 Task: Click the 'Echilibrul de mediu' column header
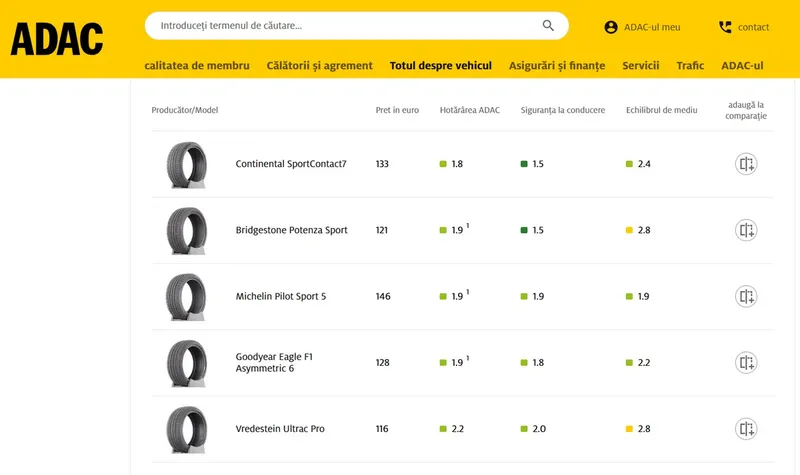coord(662,110)
